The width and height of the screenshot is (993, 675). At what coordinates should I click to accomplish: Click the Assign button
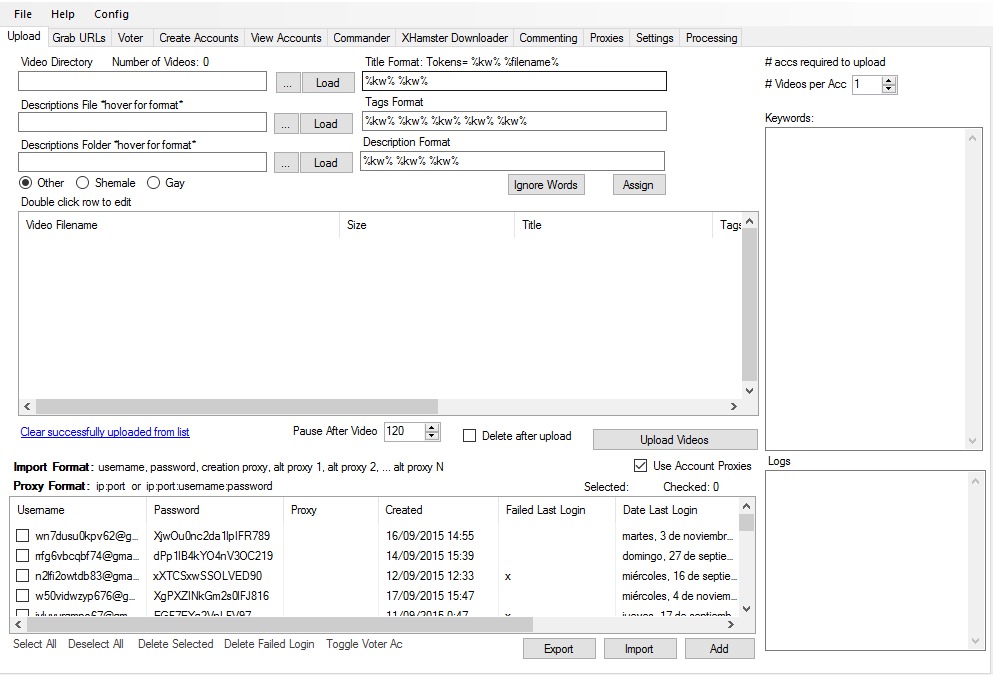tap(638, 185)
